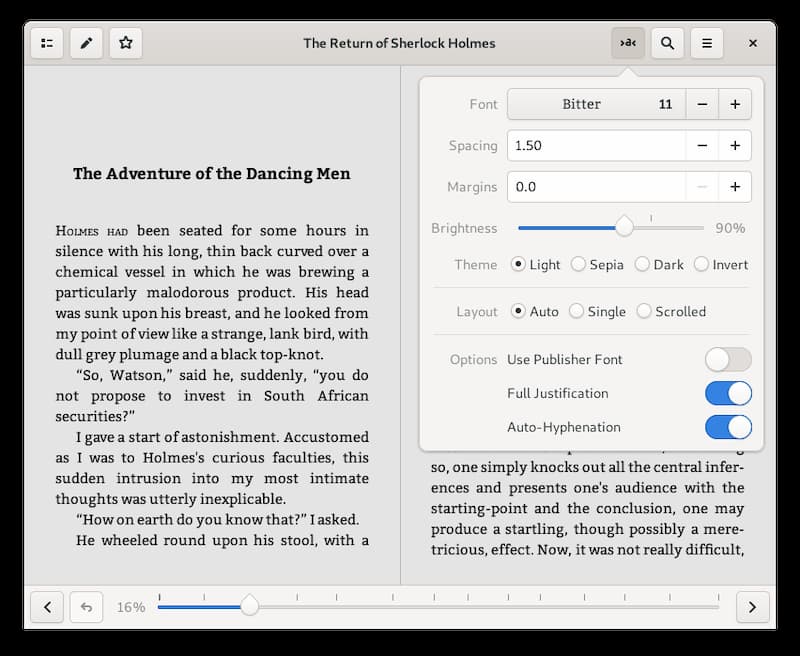
Task: Turn off Full Justification switch
Action: tap(728, 393)
